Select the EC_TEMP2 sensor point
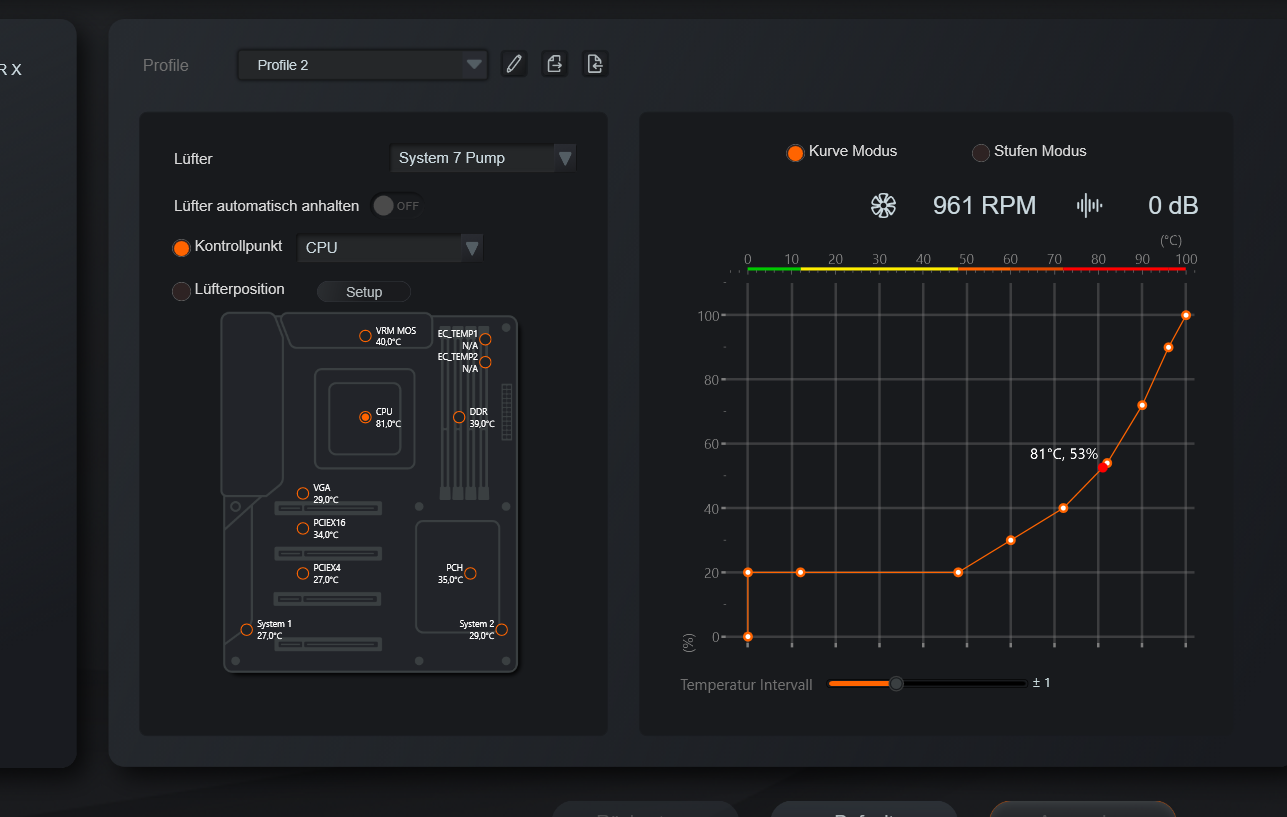 pos(486,362)
